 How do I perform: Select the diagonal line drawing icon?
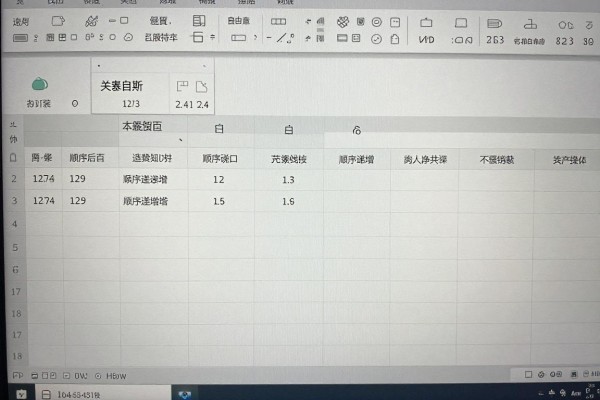point(282,38)
